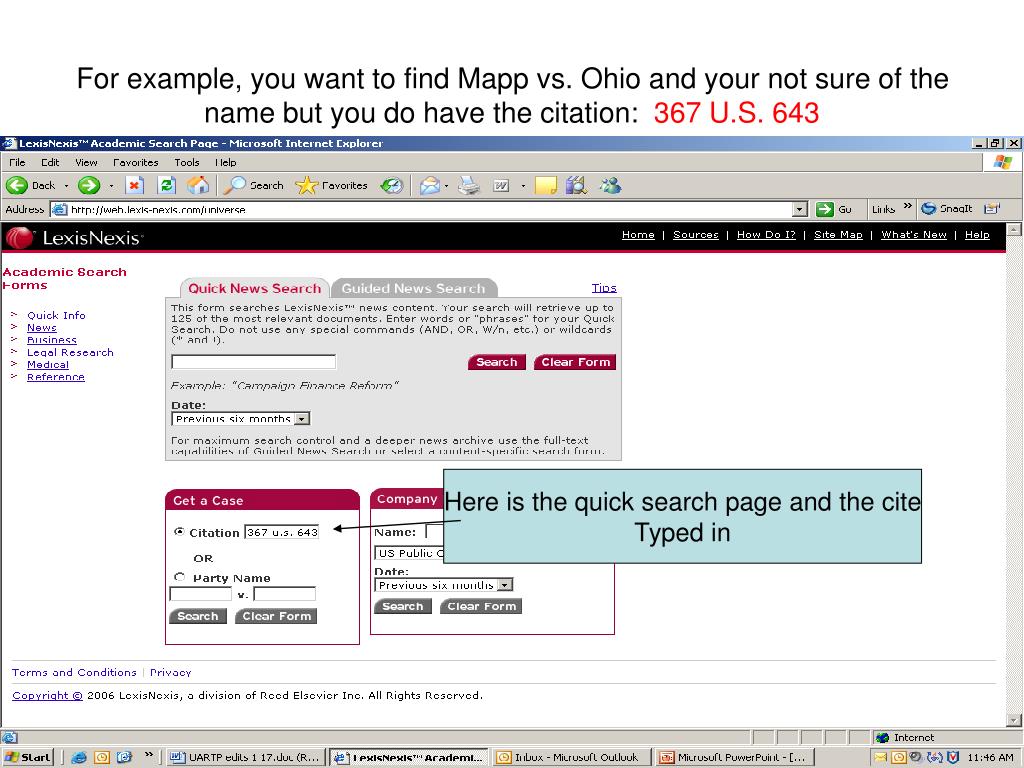Click the Home page icon

pos(198,185)
